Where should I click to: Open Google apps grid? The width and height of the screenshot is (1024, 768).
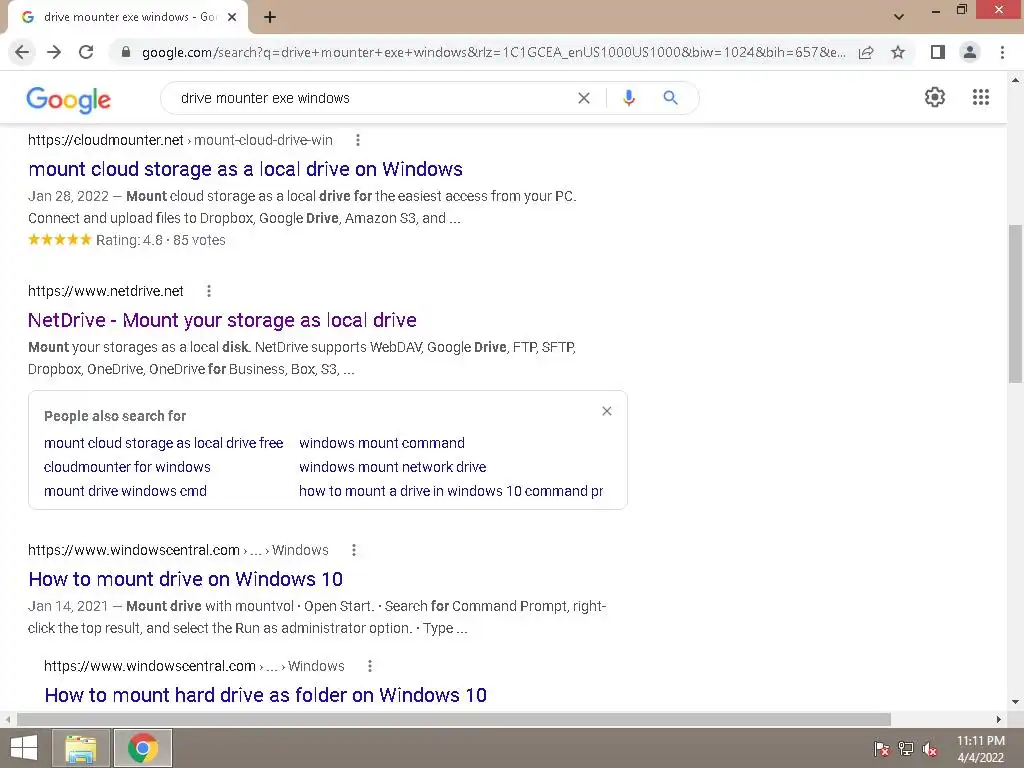pyautogui.click(x=981, y=97)
